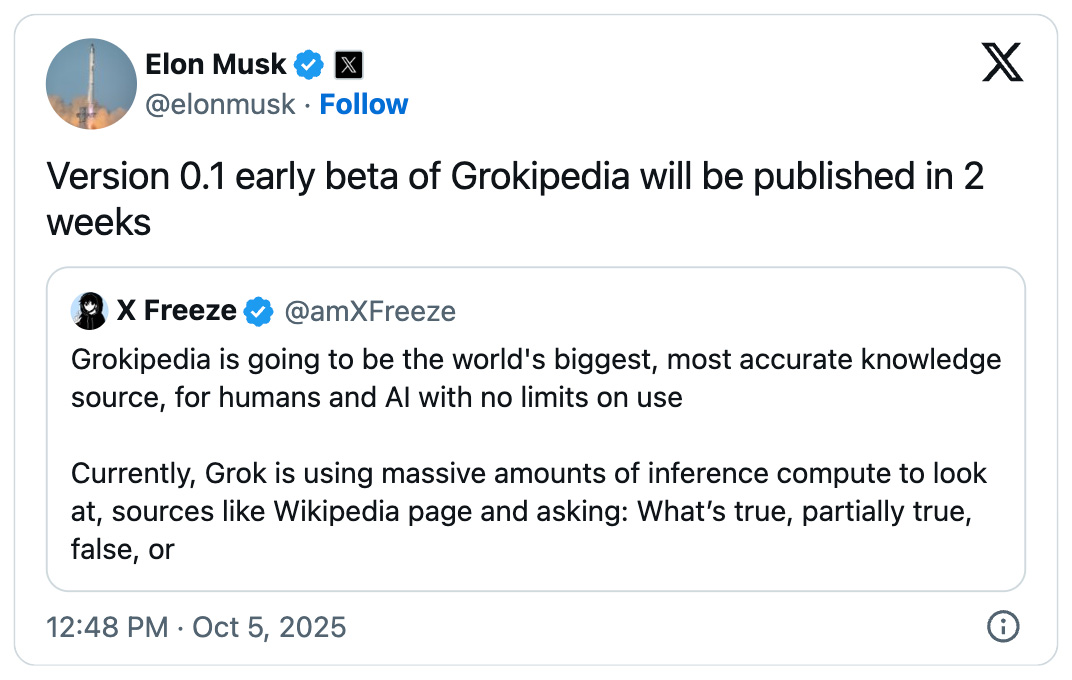
Task: Click the large X logo
Action: tap(1002, 65)
